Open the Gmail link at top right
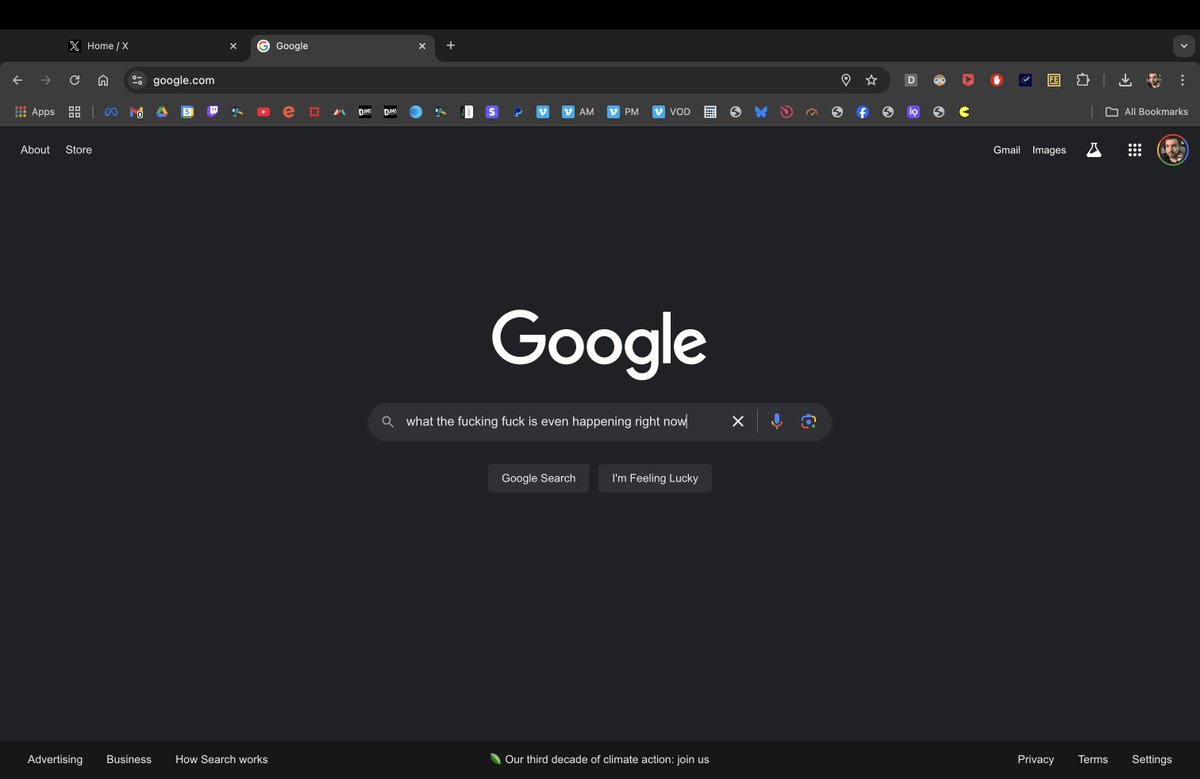 point(1006,150)
